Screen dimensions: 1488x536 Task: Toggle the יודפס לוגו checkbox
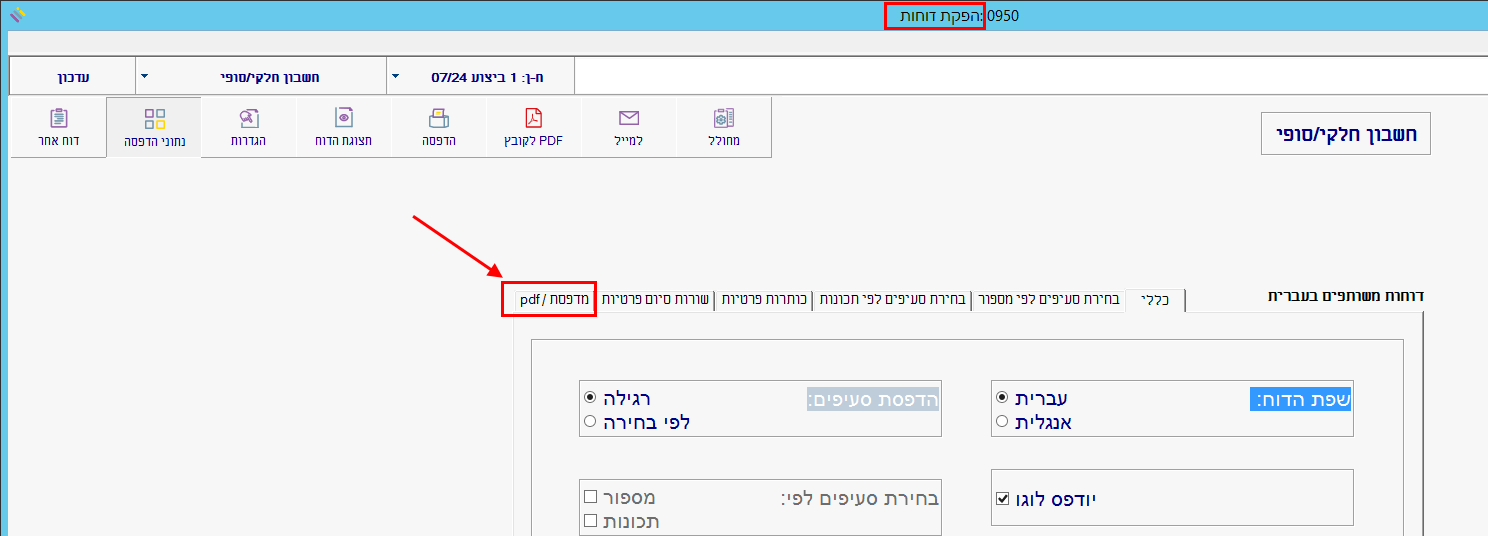[x=1003, y=498]
